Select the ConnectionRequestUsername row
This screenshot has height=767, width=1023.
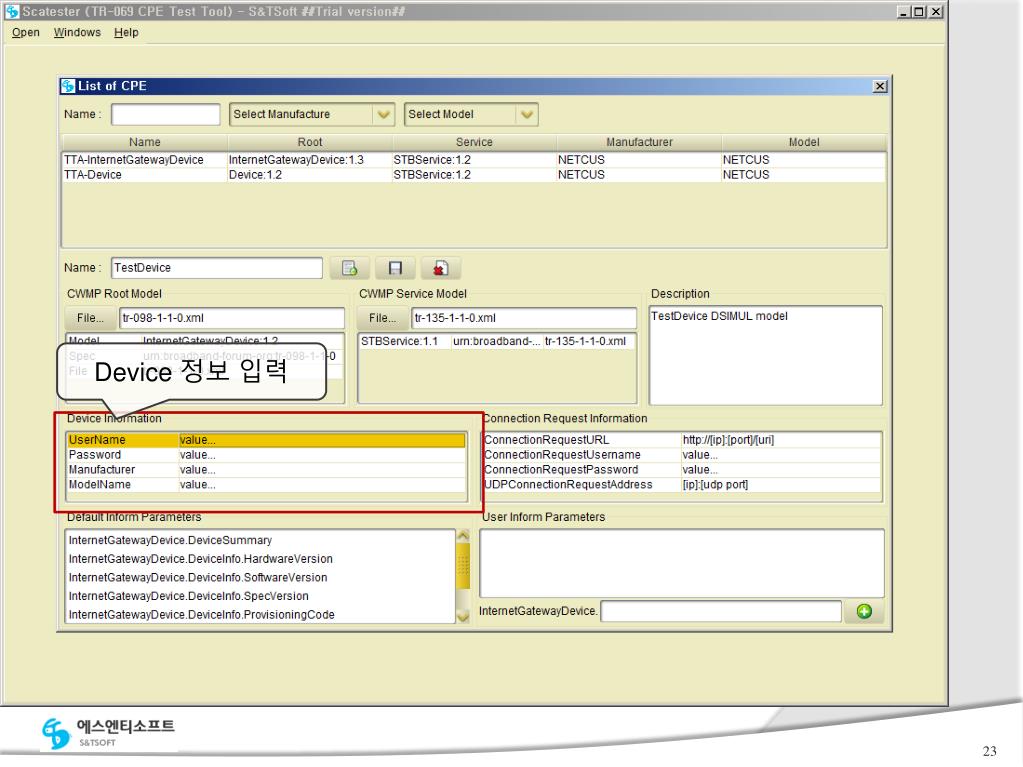point(682,455)
